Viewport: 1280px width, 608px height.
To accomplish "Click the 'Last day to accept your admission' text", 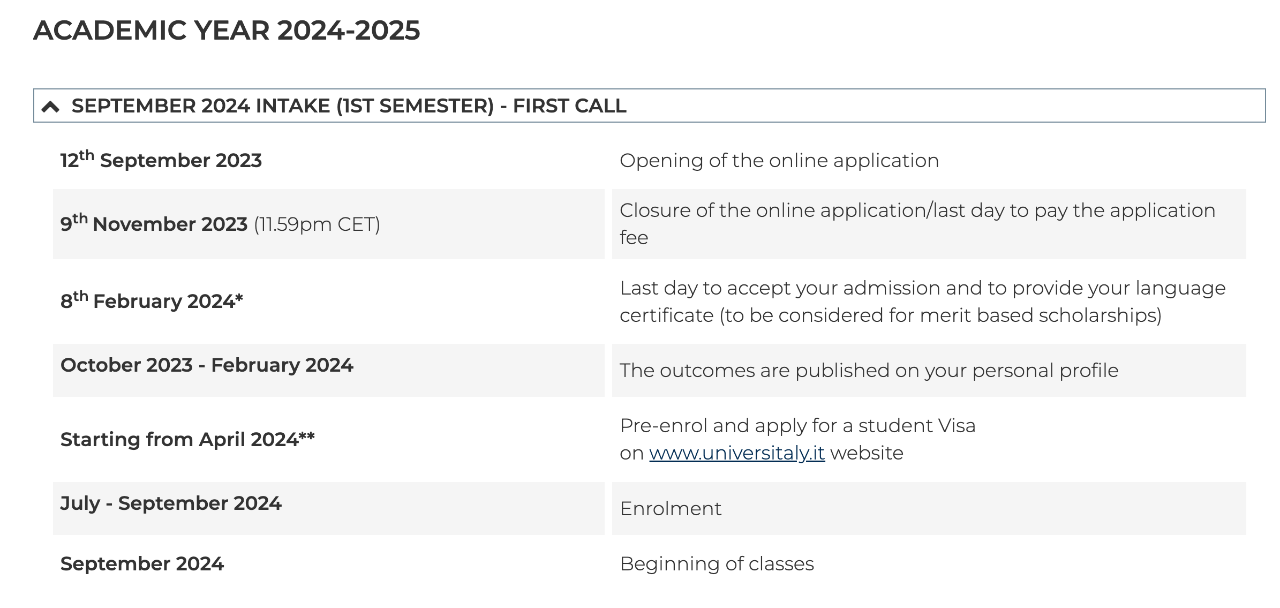I will coord(923,301).
